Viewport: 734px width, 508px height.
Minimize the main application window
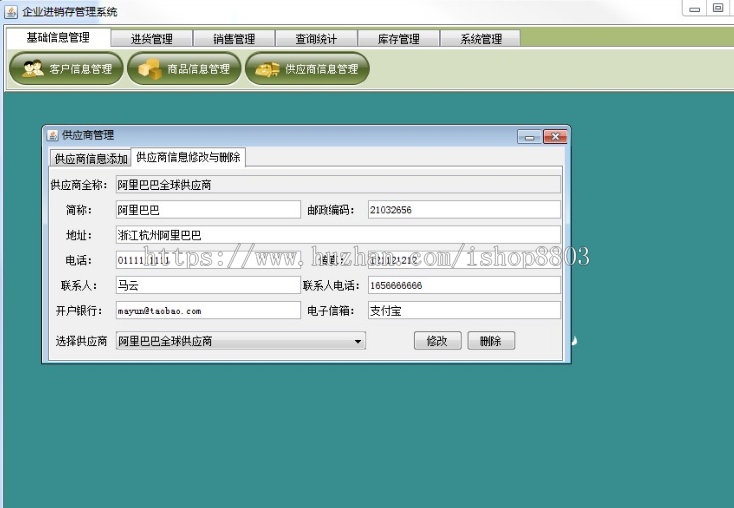(x=695, y=8)
